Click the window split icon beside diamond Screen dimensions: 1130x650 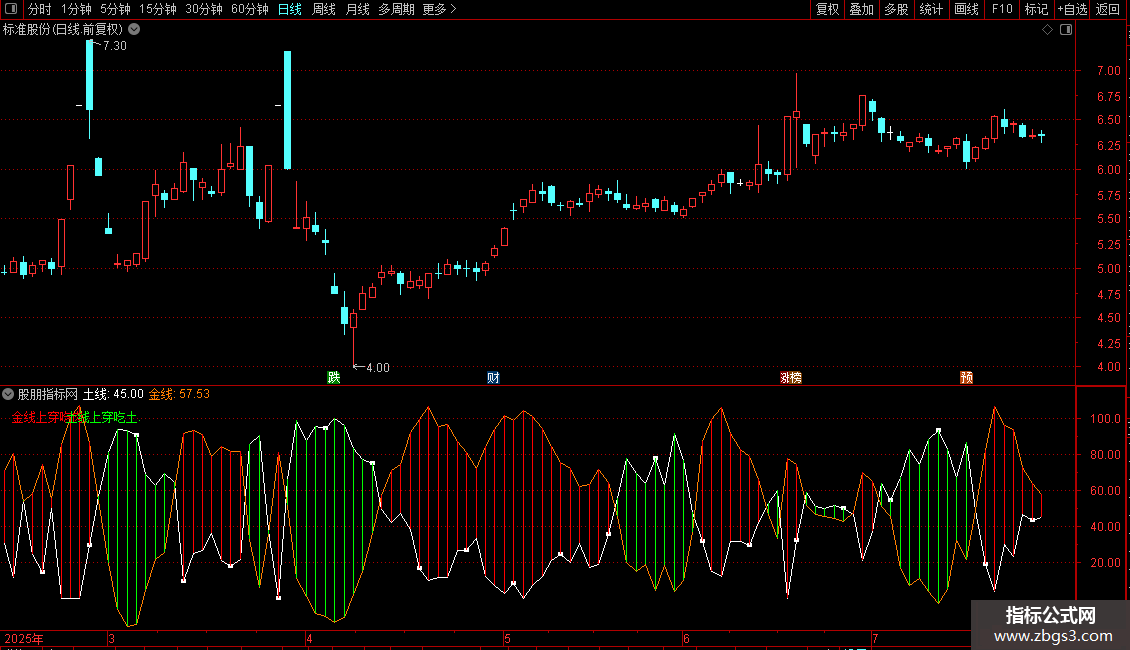pyautogui.click(x=1066, y=30)
